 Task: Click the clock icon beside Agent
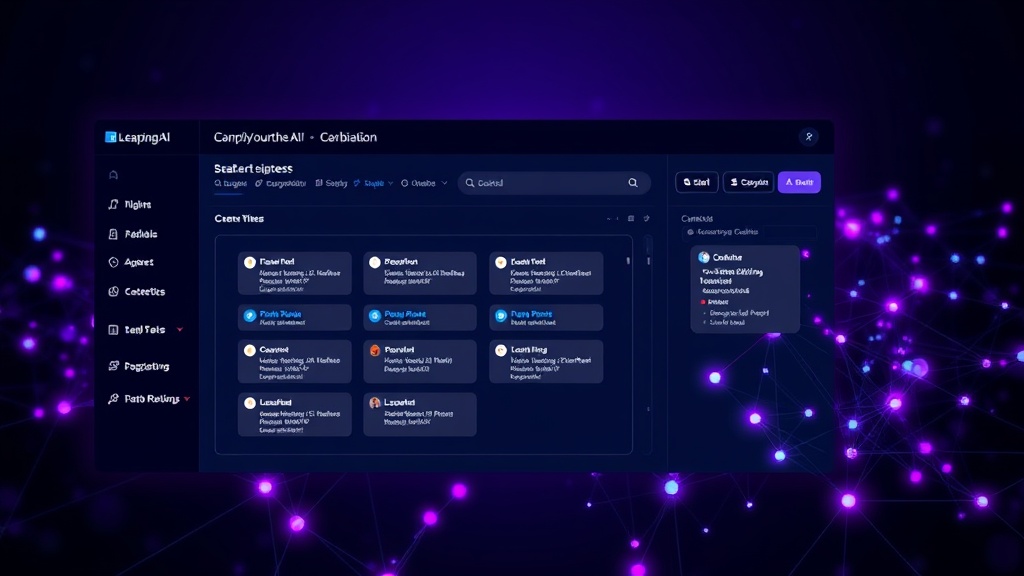click(x=114, y=262)
